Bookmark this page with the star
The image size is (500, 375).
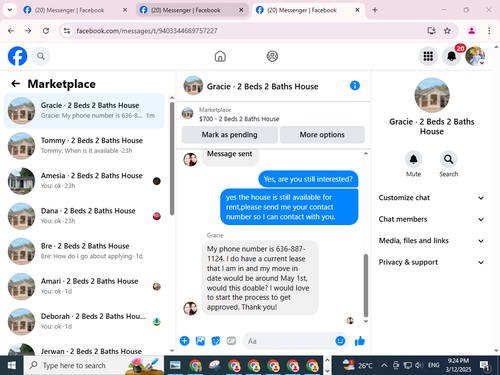tap(447, 31)
